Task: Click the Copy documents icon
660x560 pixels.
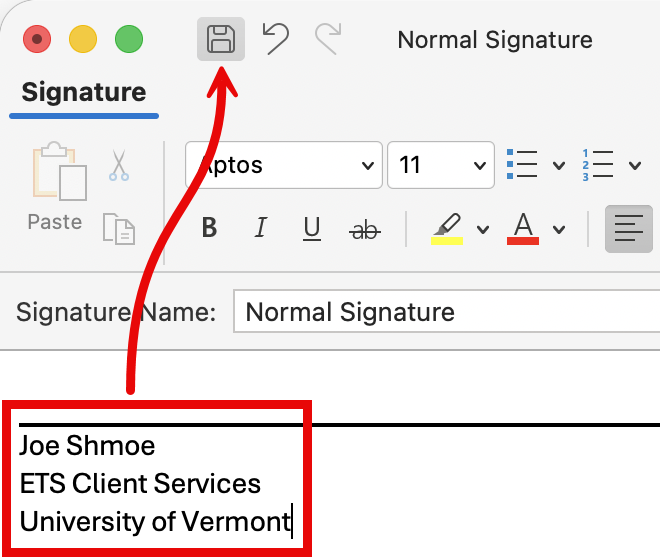Action: pyautogui.click(x=119, y=228)
